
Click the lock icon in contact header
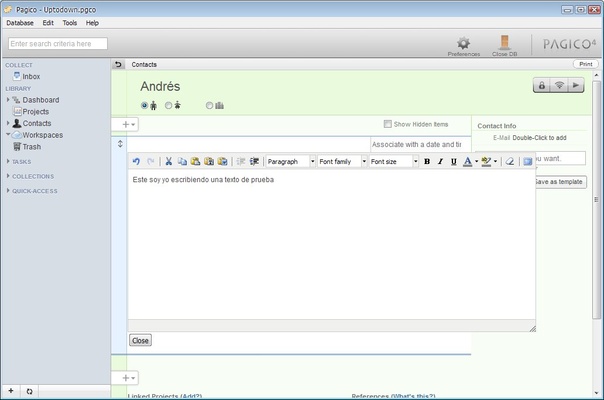[x=542, y=85]
